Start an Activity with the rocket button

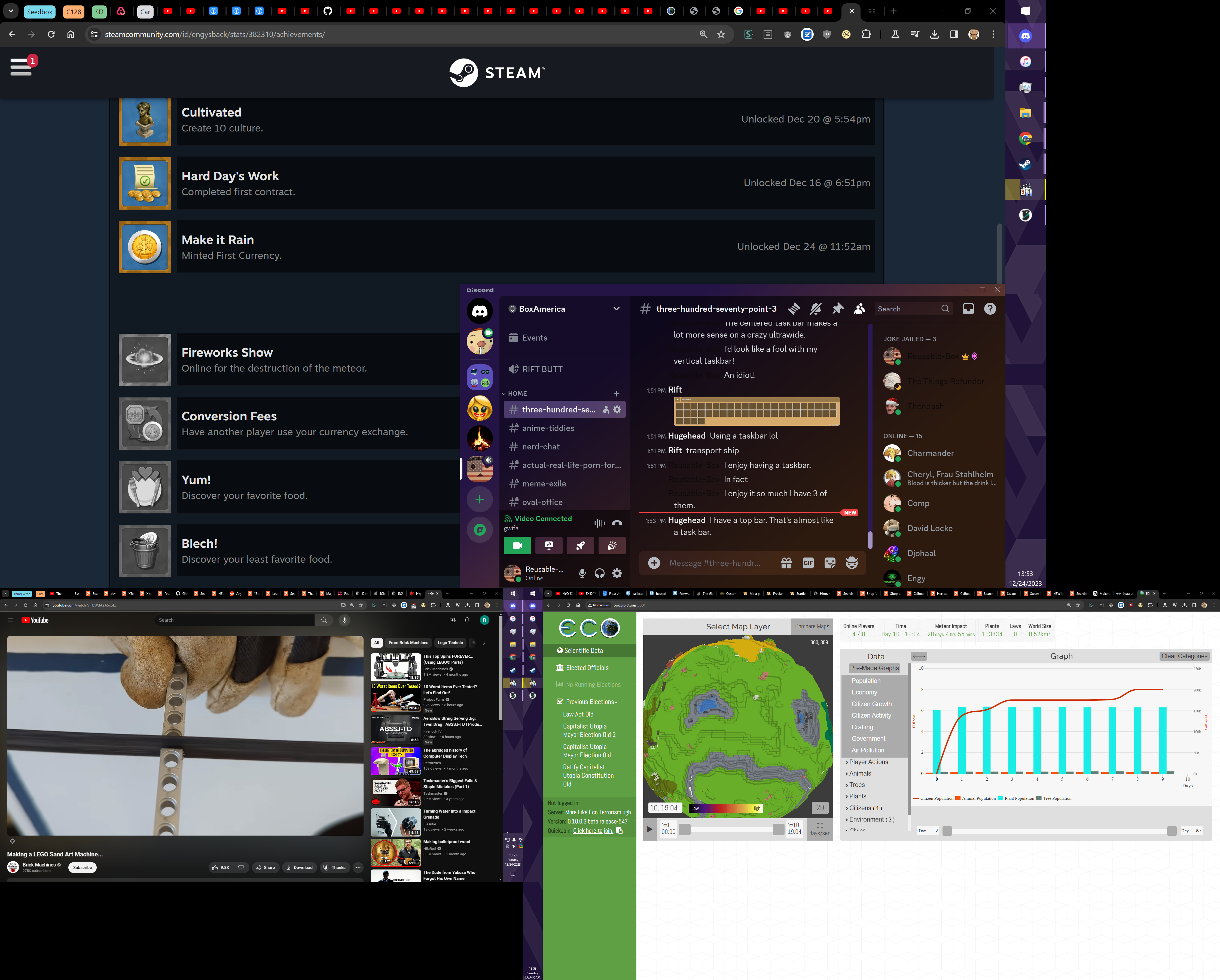(581, 546)
